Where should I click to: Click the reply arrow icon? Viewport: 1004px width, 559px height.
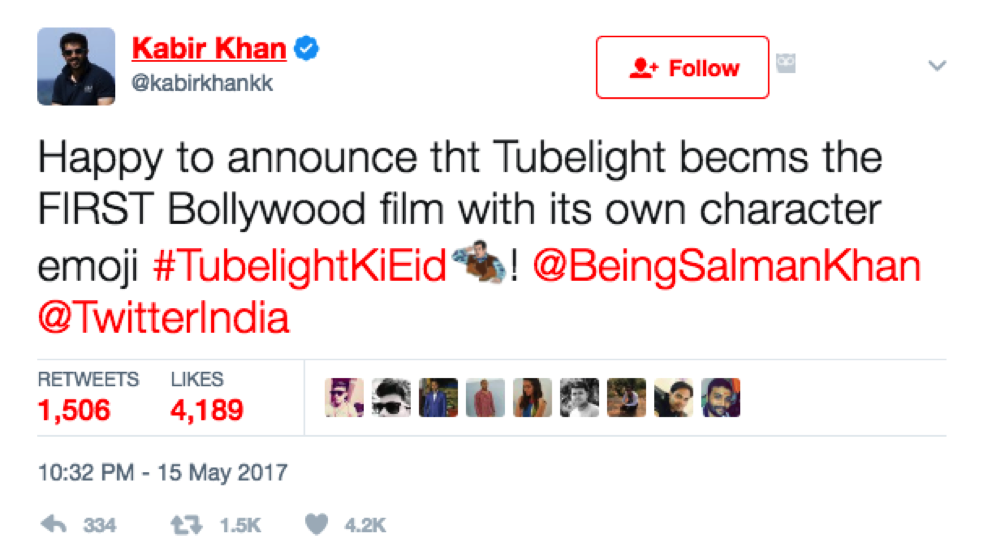click(x=54, y=524)
